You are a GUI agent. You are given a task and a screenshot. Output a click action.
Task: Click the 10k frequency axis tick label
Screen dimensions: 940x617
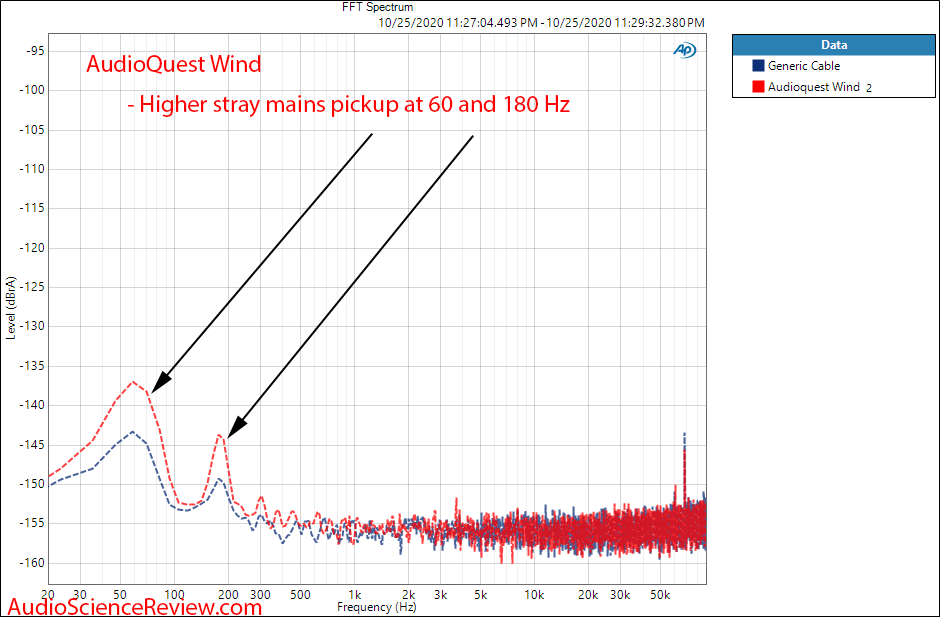pos(535,595)
